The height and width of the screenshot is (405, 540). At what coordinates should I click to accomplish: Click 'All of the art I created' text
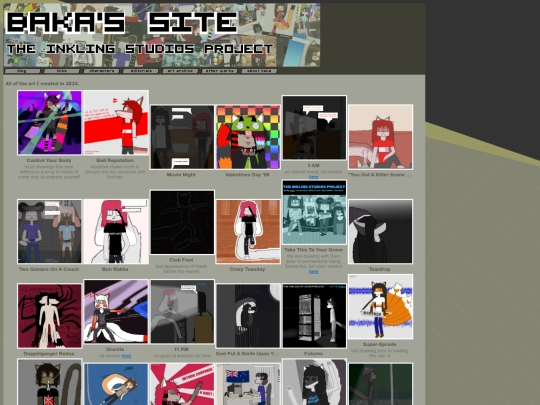pyautogui.click(x=42, y=83)
